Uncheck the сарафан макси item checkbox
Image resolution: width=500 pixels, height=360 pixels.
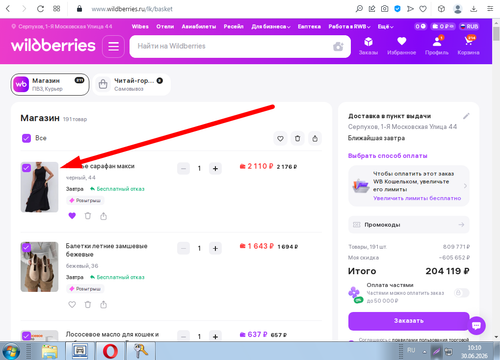point(26,168)
